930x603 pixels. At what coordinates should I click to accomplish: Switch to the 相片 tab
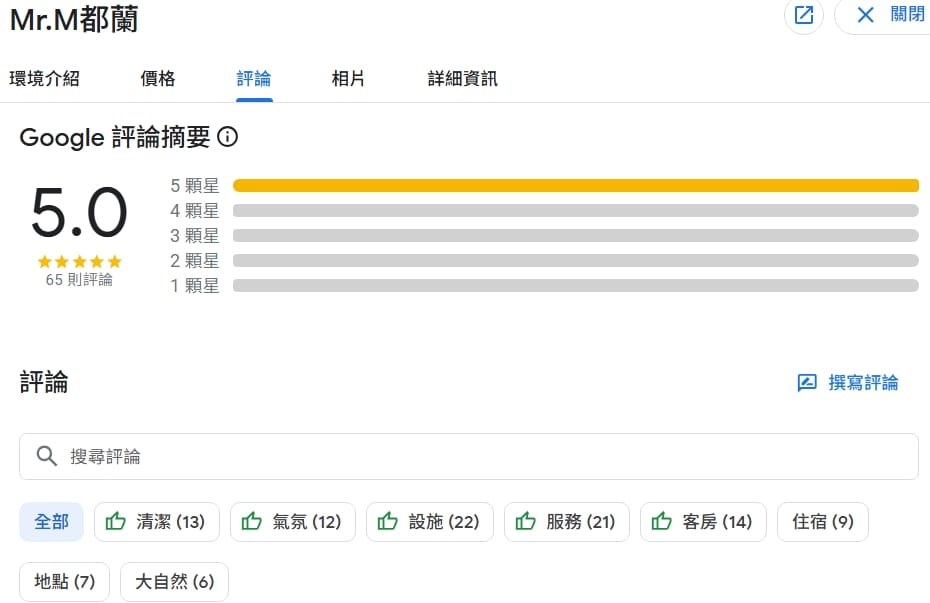[347, 78]
